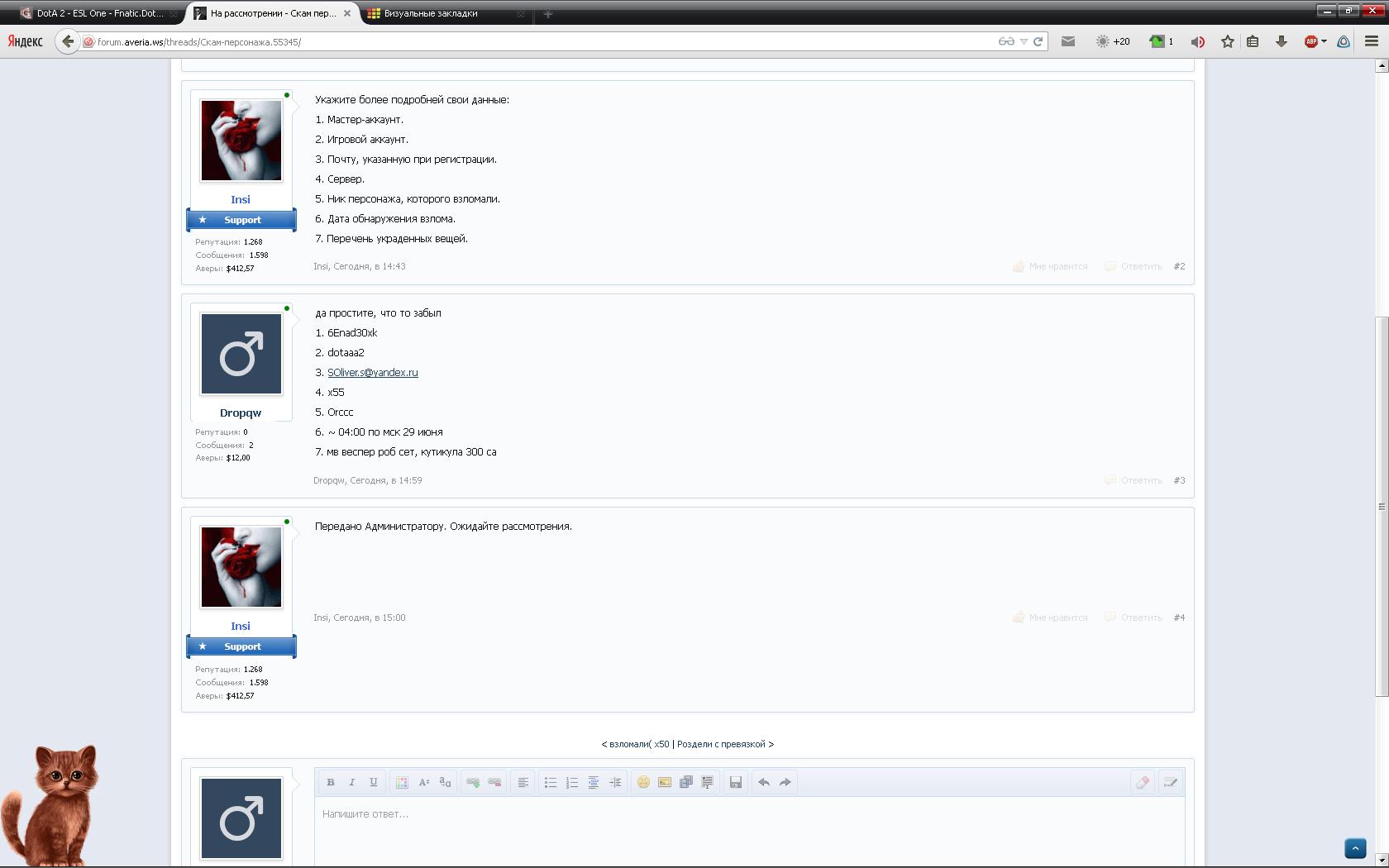Open the green traffic indicator widget
Viewport: 1389px width, 868px height.
[1161, 41]
